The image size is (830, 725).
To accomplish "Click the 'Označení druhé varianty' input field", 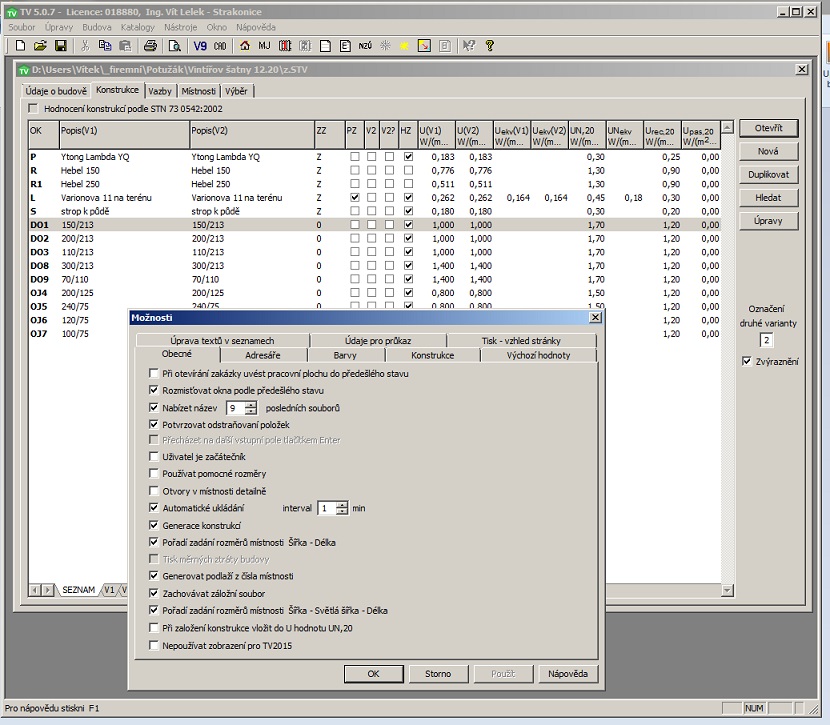I will [767, 341].
